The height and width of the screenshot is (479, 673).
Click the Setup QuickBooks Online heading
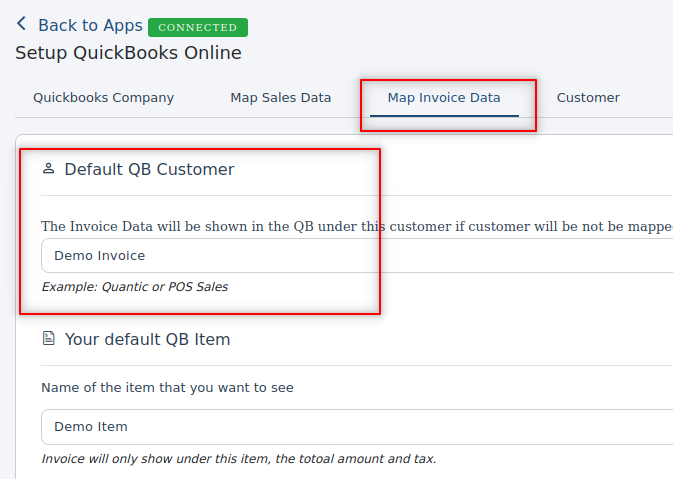[128, 53]
